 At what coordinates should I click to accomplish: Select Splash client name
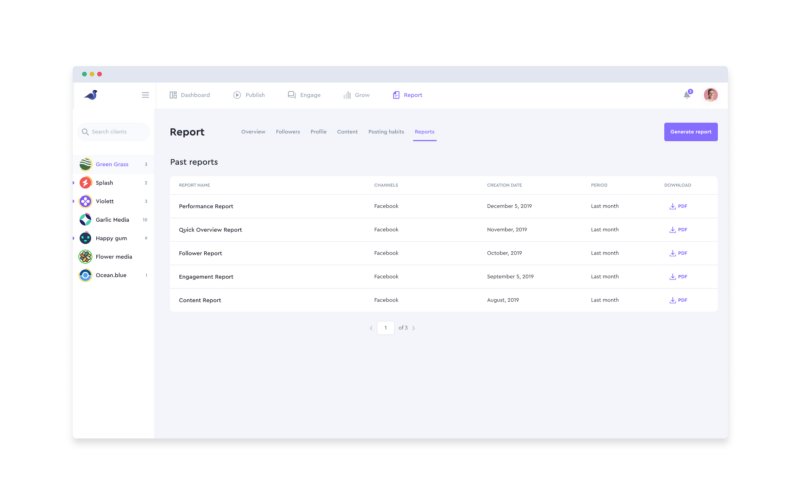(104, 183)
